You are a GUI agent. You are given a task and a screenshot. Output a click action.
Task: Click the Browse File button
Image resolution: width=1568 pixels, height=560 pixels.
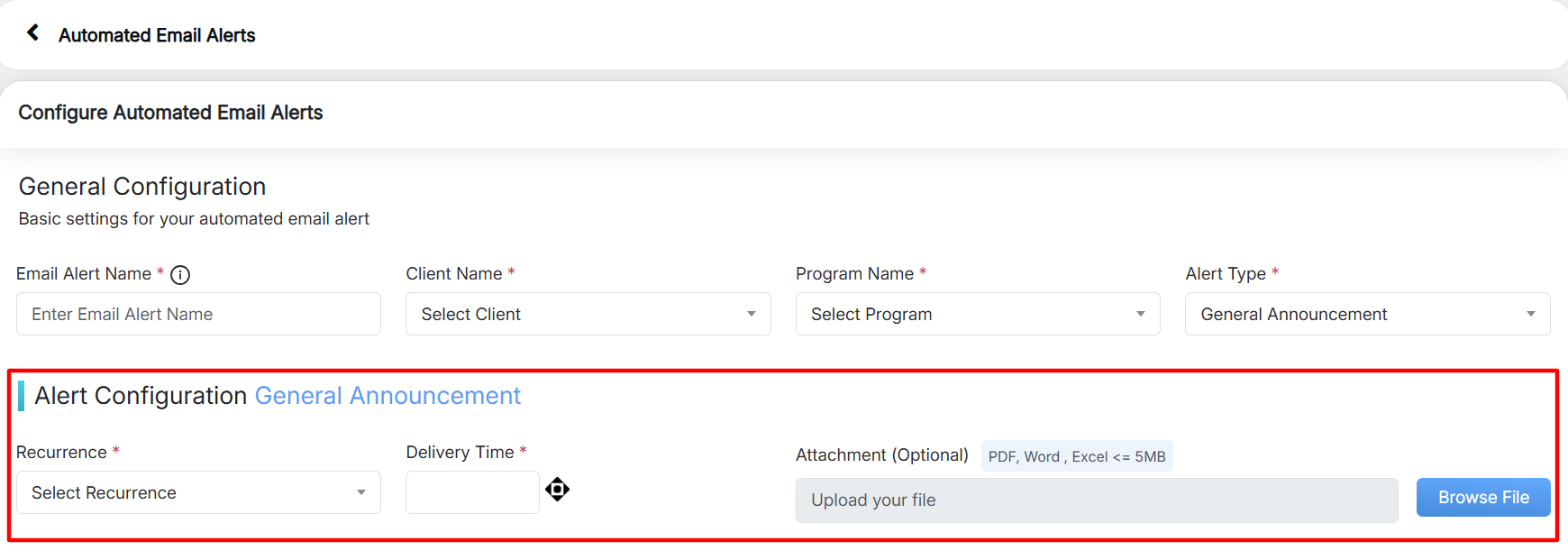point(1482,498)
